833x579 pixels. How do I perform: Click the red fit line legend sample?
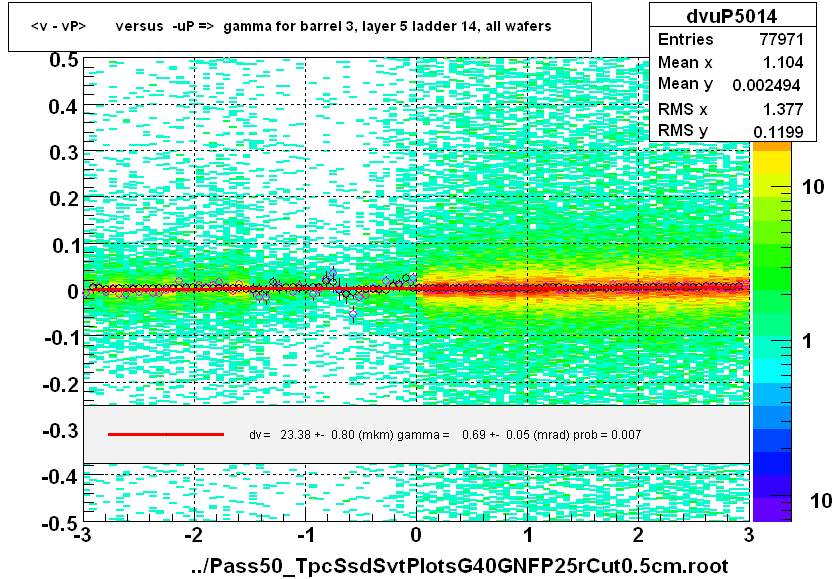tap(166, 435)
